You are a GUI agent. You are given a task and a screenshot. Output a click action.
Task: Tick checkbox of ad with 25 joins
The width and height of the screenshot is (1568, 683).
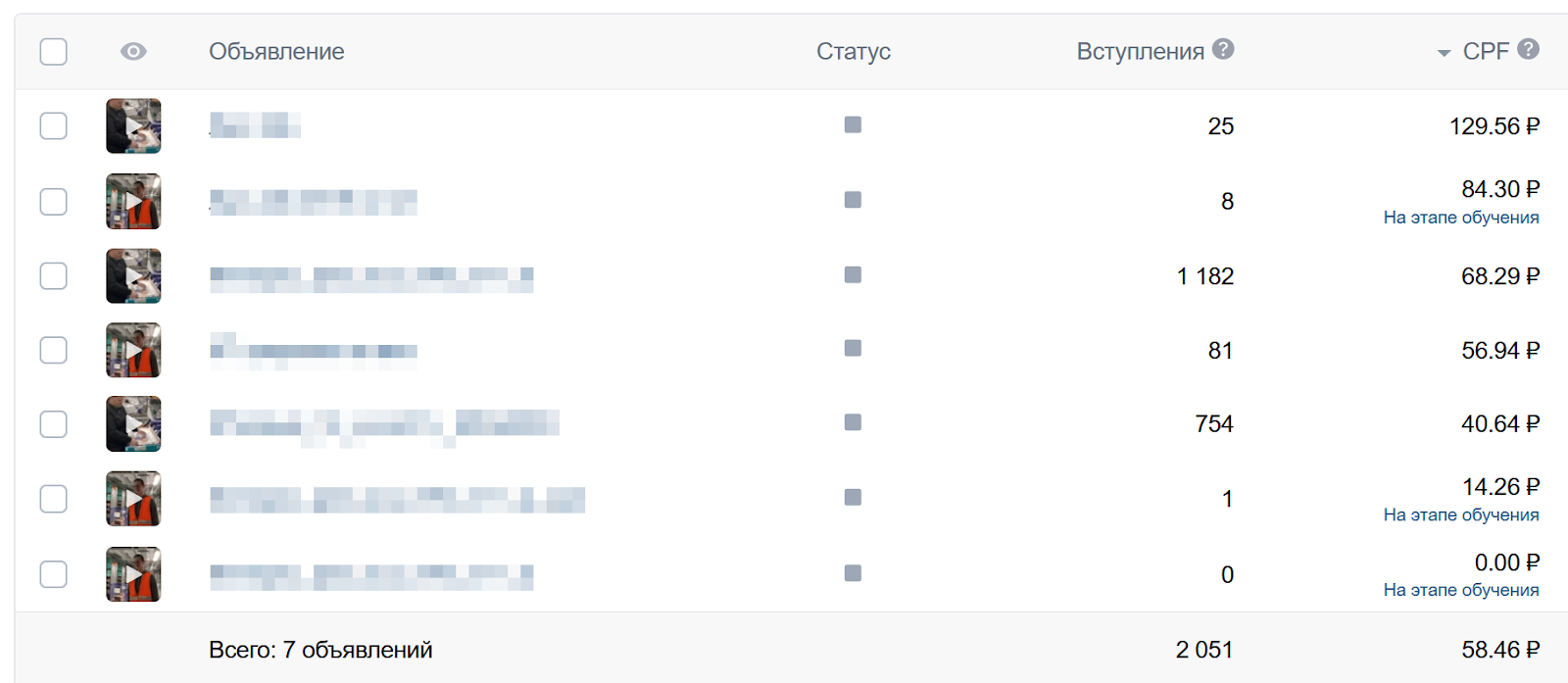tap(53, 125)
